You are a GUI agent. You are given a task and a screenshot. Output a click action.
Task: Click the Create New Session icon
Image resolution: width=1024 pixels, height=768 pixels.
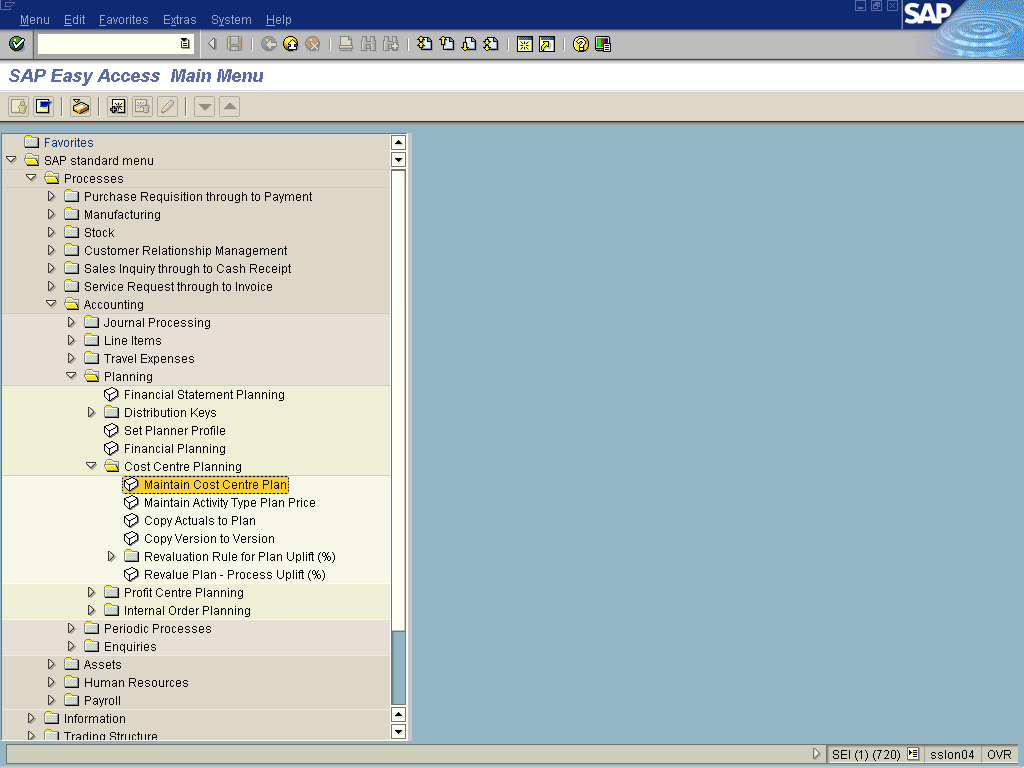[x=523, y=44]
